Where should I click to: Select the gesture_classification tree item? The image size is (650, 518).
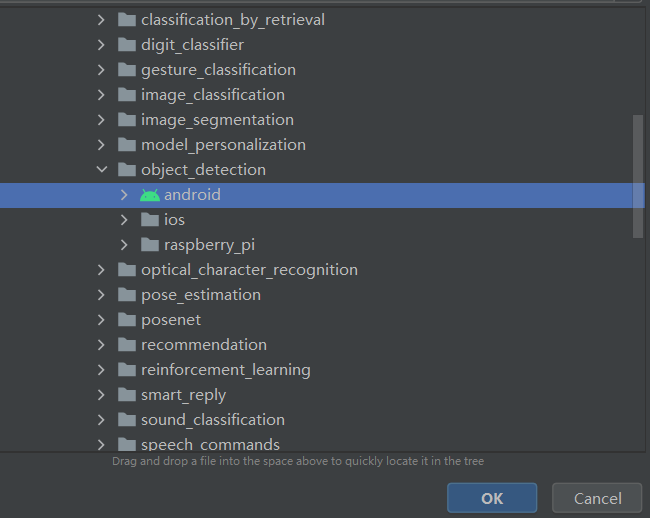coord(218,70)
